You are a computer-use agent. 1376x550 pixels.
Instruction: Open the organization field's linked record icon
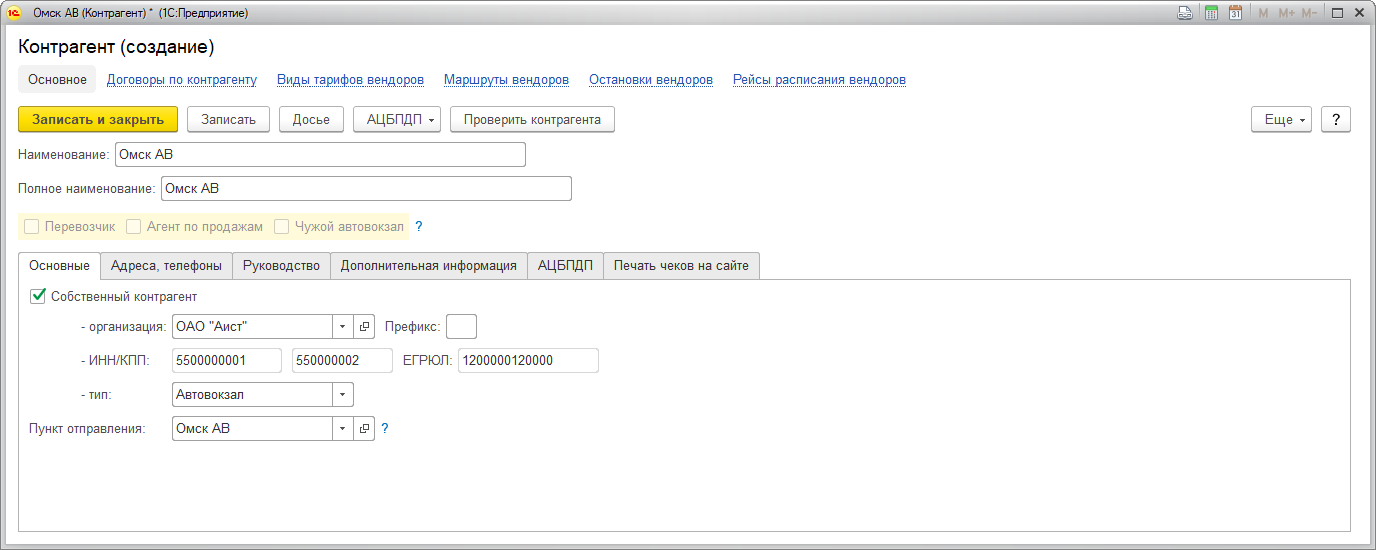coord(364,327)
